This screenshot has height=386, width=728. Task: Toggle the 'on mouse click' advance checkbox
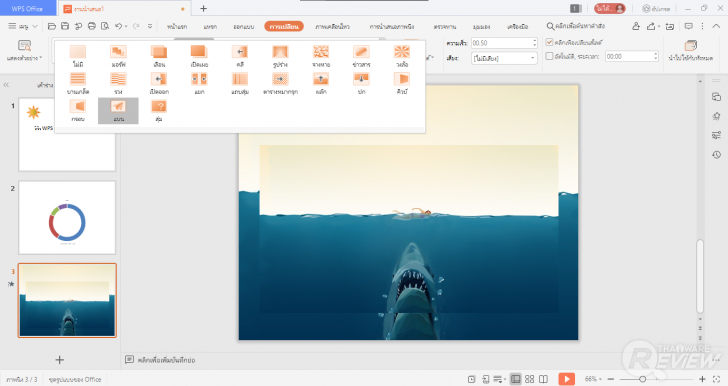(x=549, y=42)
